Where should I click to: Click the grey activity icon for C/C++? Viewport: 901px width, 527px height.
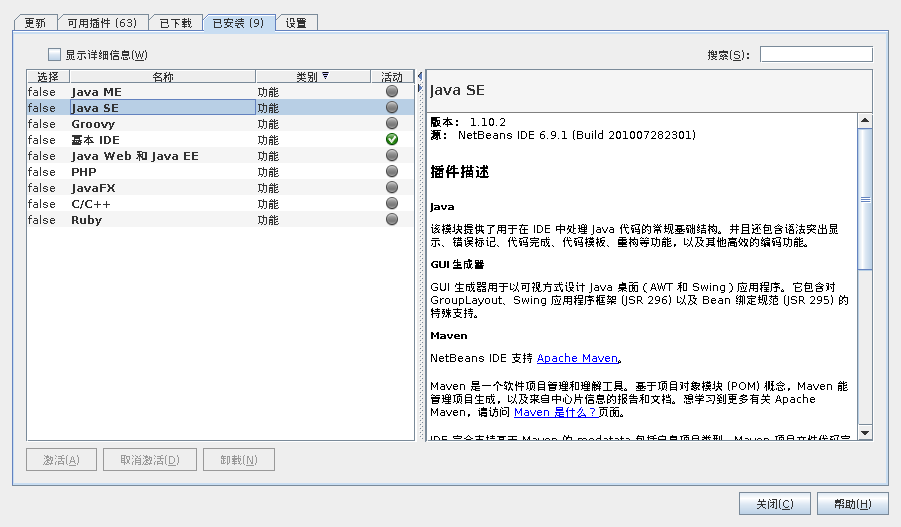pos(392,203)
